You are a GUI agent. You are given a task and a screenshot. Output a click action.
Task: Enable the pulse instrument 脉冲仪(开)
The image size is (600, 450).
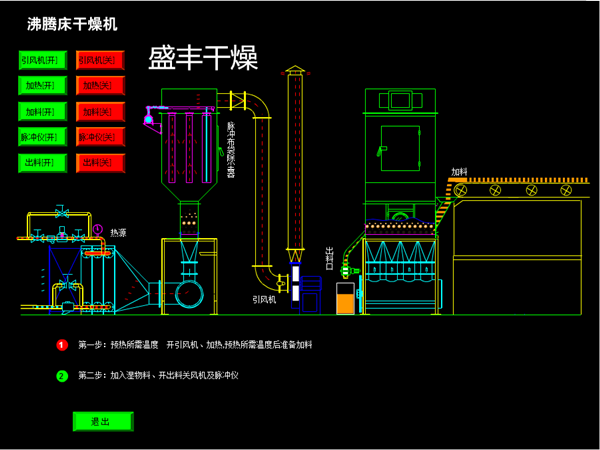coord(42,136)
